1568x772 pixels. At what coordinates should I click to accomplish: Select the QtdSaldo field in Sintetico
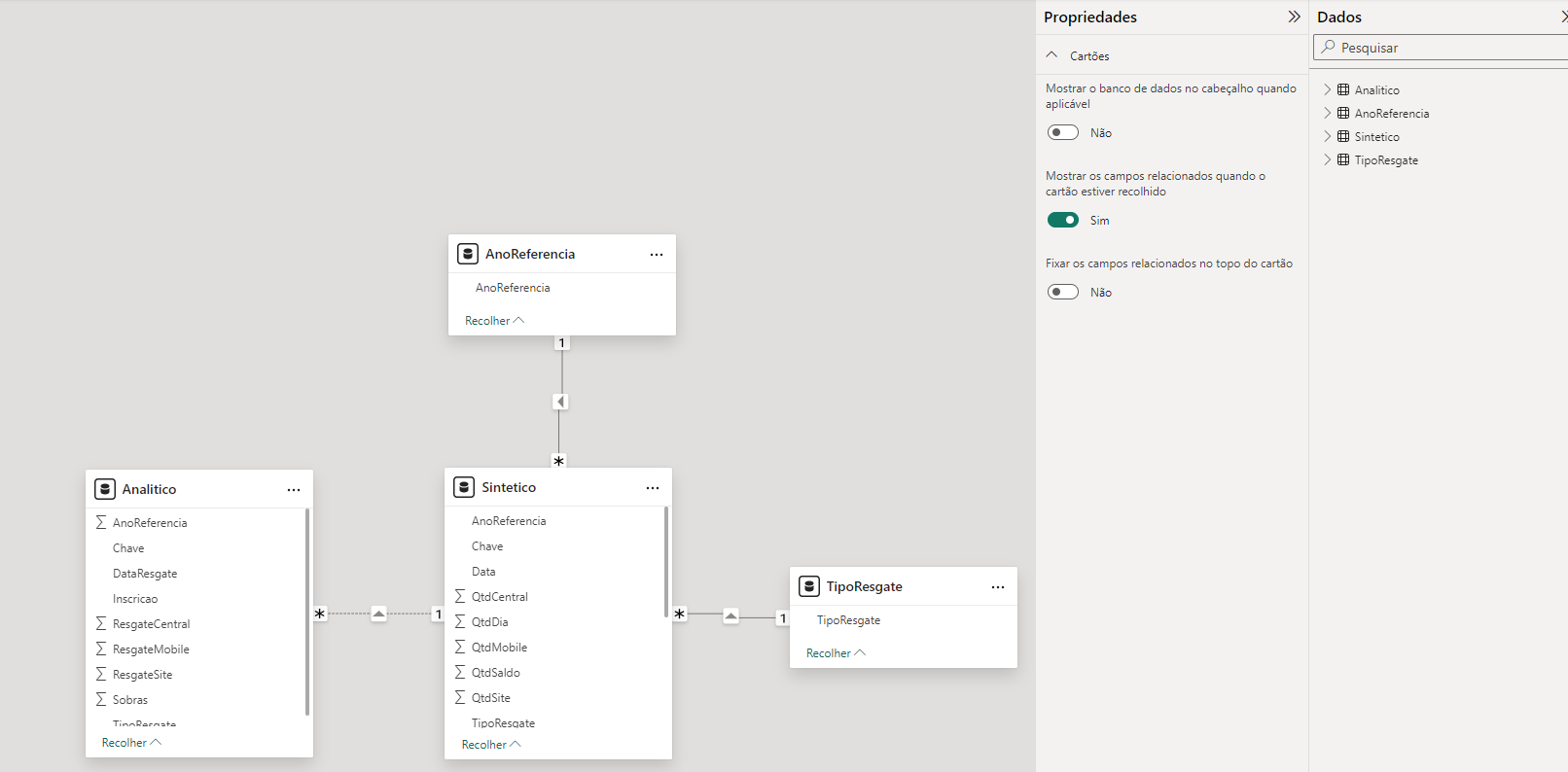495,673
